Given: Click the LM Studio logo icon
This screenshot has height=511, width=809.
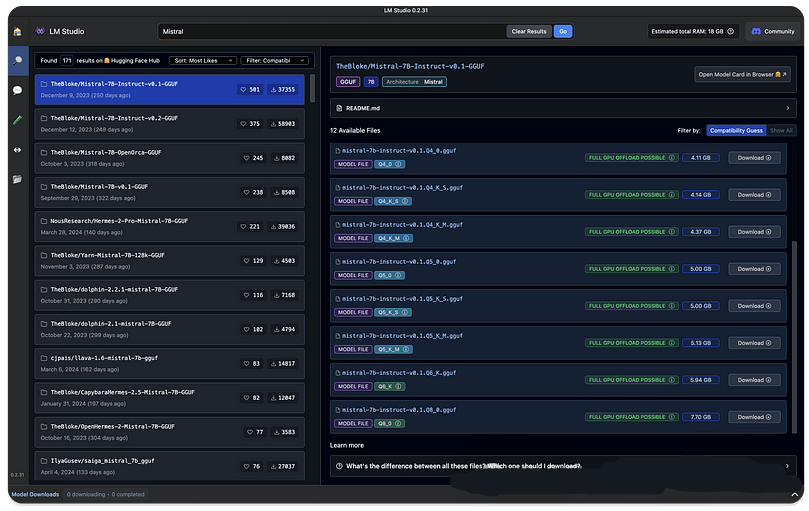Looking at the screenshot, I should point(40,31).
